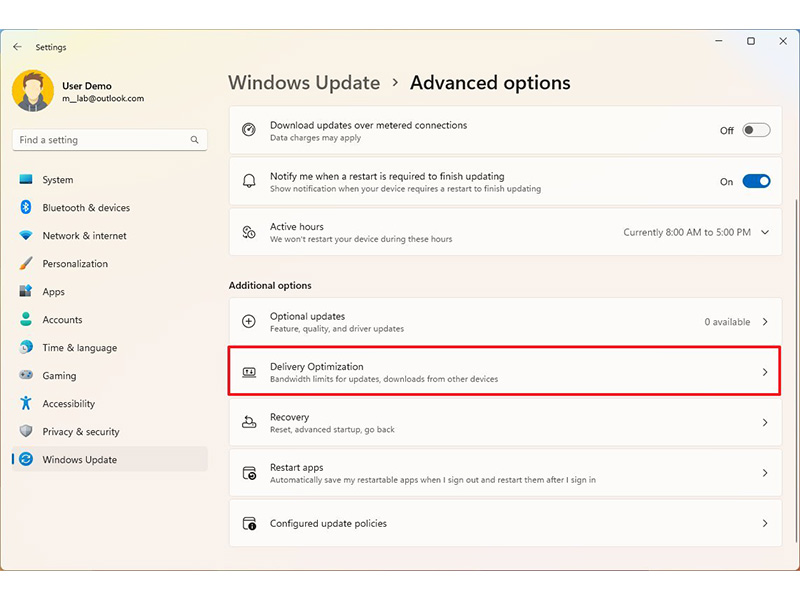Screen dimensions: 800x600
Task: Click the 0 available text
Action: pyautogui.click(x=727, y=322)
